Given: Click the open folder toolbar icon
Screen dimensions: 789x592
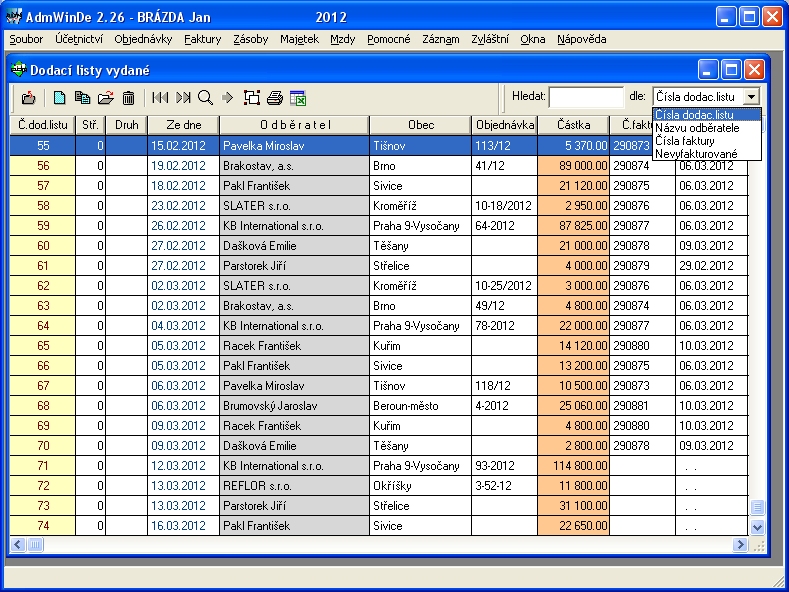Looking at the screenshot, I should click(106, 97).
